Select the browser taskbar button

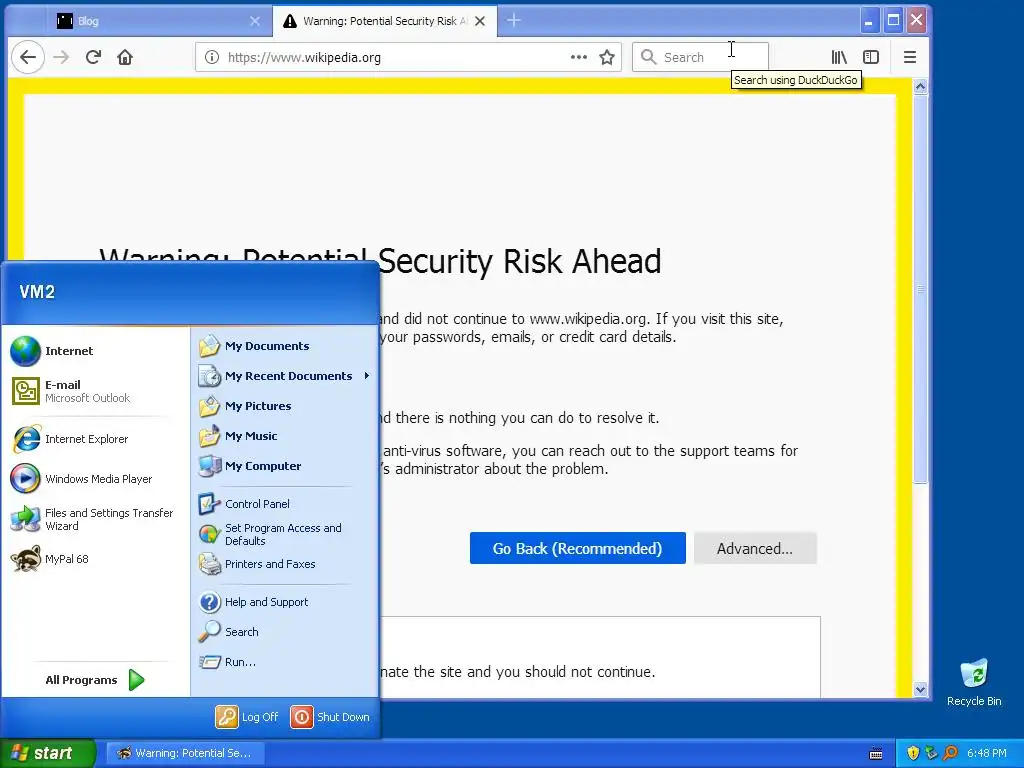coord(185,753)
